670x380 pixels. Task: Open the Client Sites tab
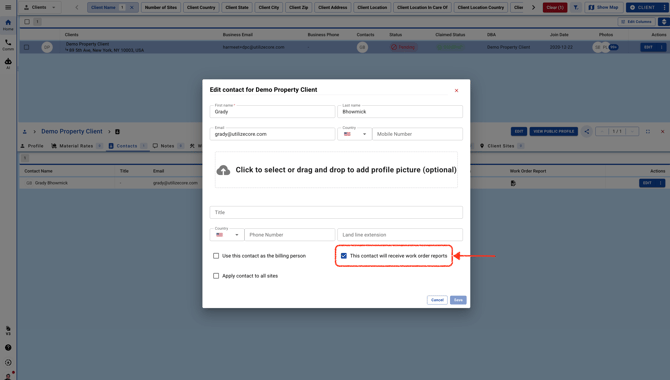click(x=502, y=146)
